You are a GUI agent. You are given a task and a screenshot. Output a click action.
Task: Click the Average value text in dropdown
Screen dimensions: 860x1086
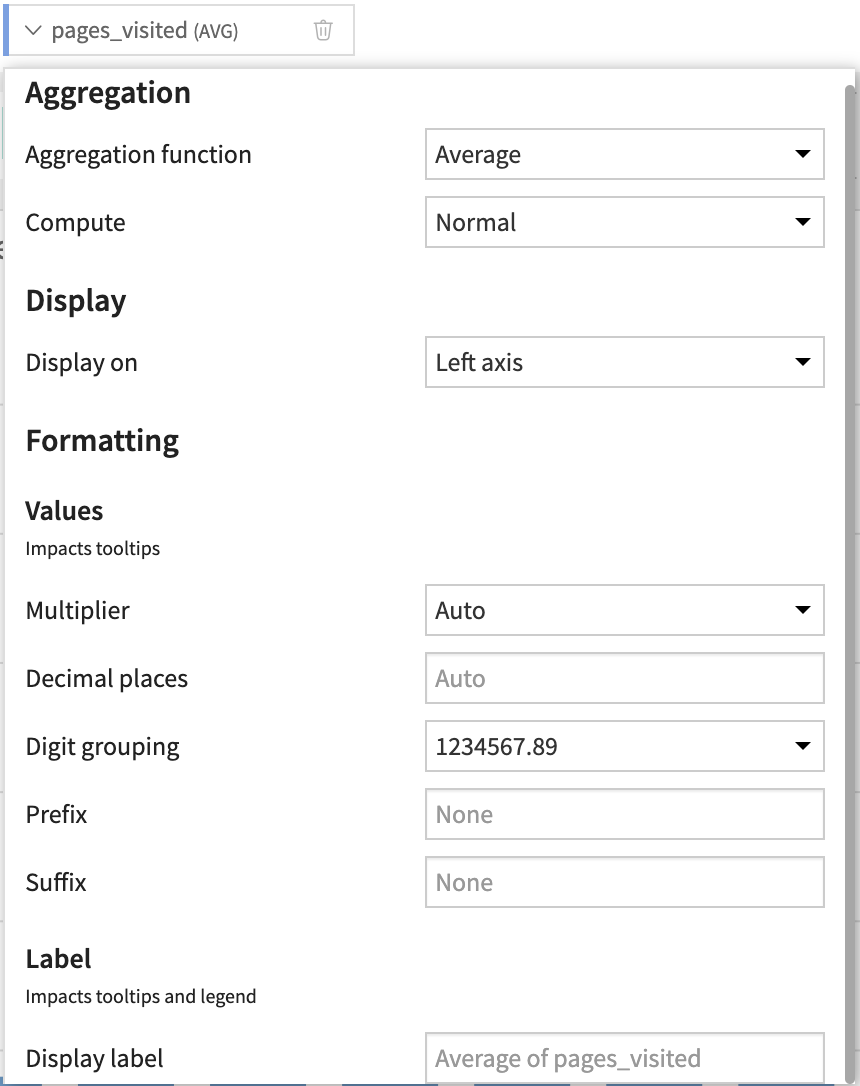(478, 155)
